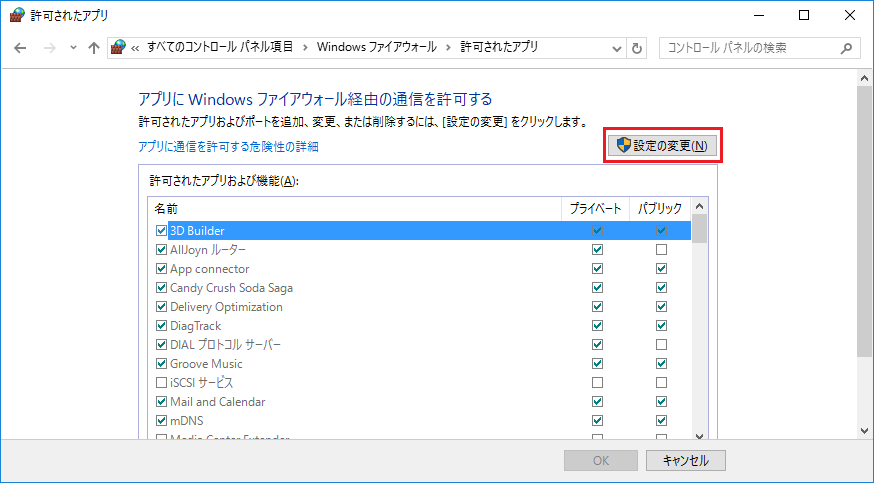Click the パブリック column header
874x483 pixels.
coord(660,208)
